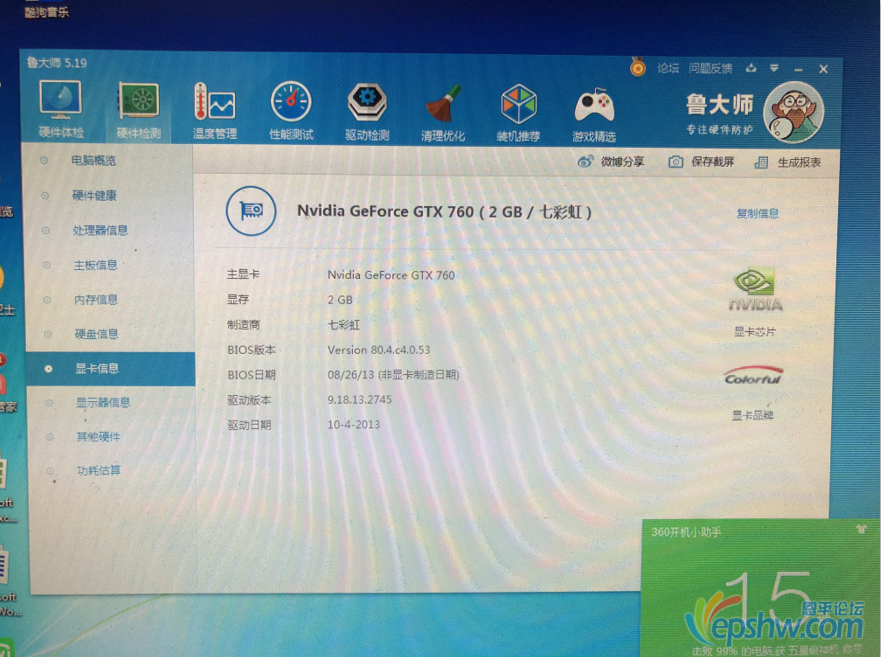Click the 显卡芯片 label
Screen dimensions: 881x657
tap(754, 332)
